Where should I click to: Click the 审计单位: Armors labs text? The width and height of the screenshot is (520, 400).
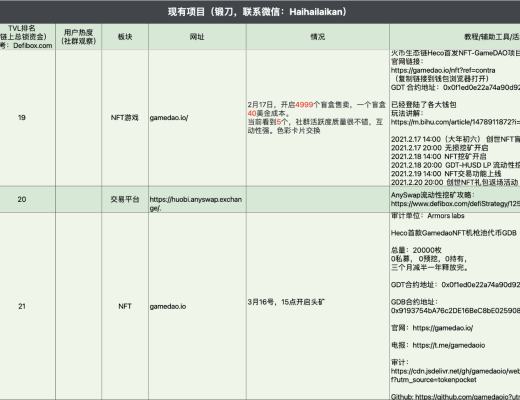click(428, 216)
